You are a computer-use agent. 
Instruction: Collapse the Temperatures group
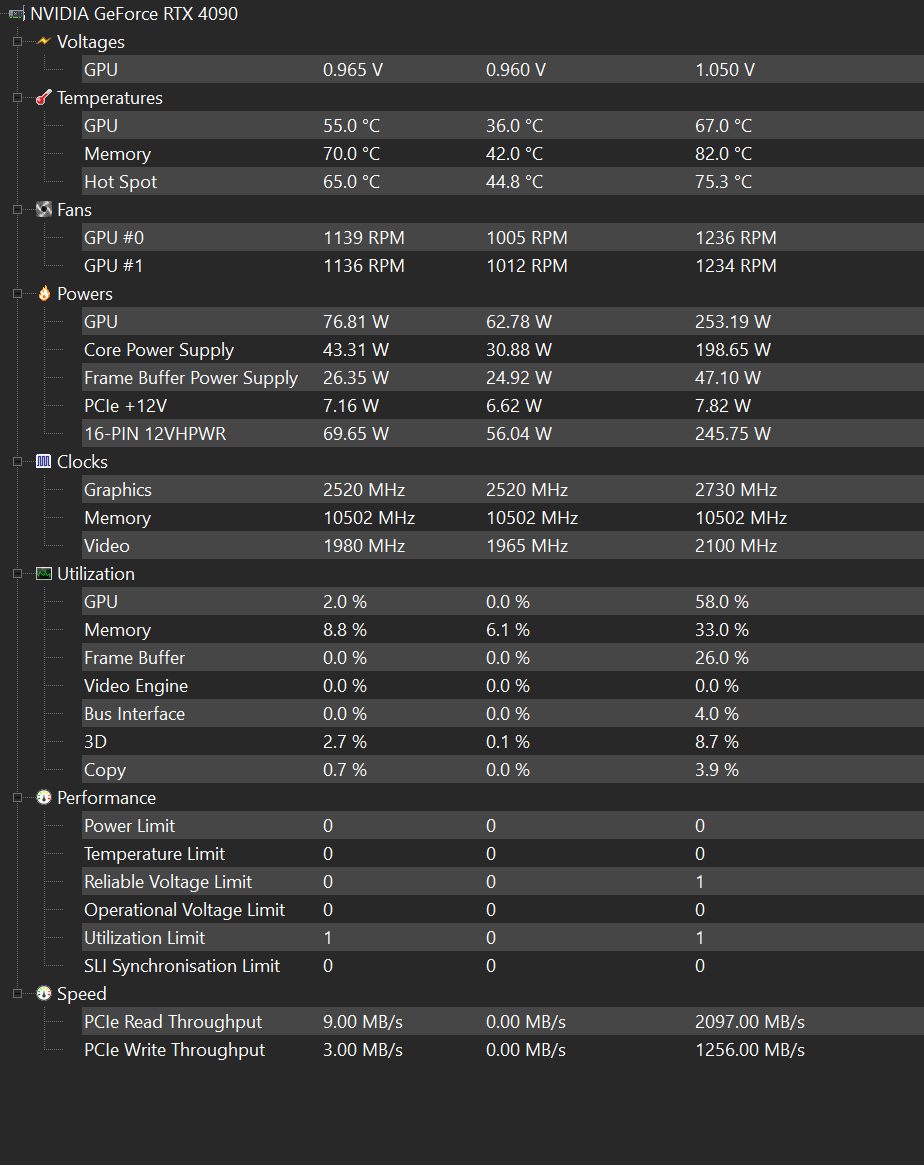pyautogui.click(x=18, y=98)
